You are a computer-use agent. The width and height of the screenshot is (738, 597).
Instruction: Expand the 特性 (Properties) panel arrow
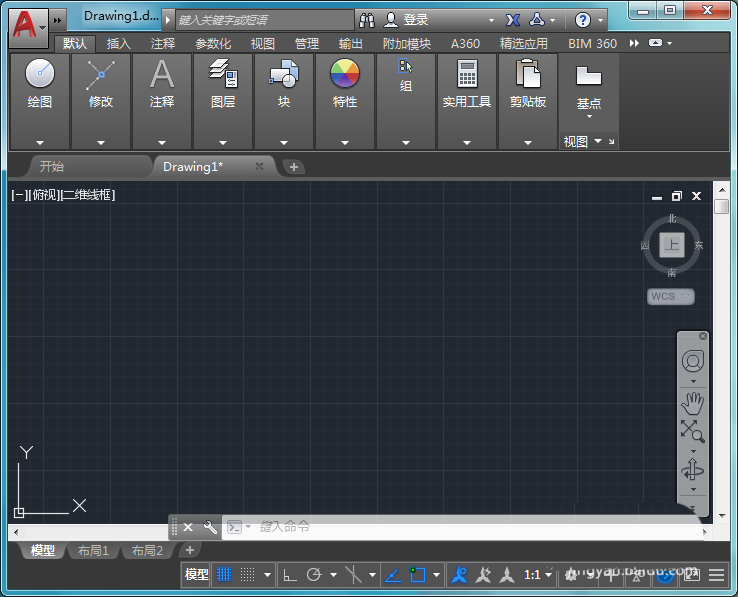tap(345, 143)
